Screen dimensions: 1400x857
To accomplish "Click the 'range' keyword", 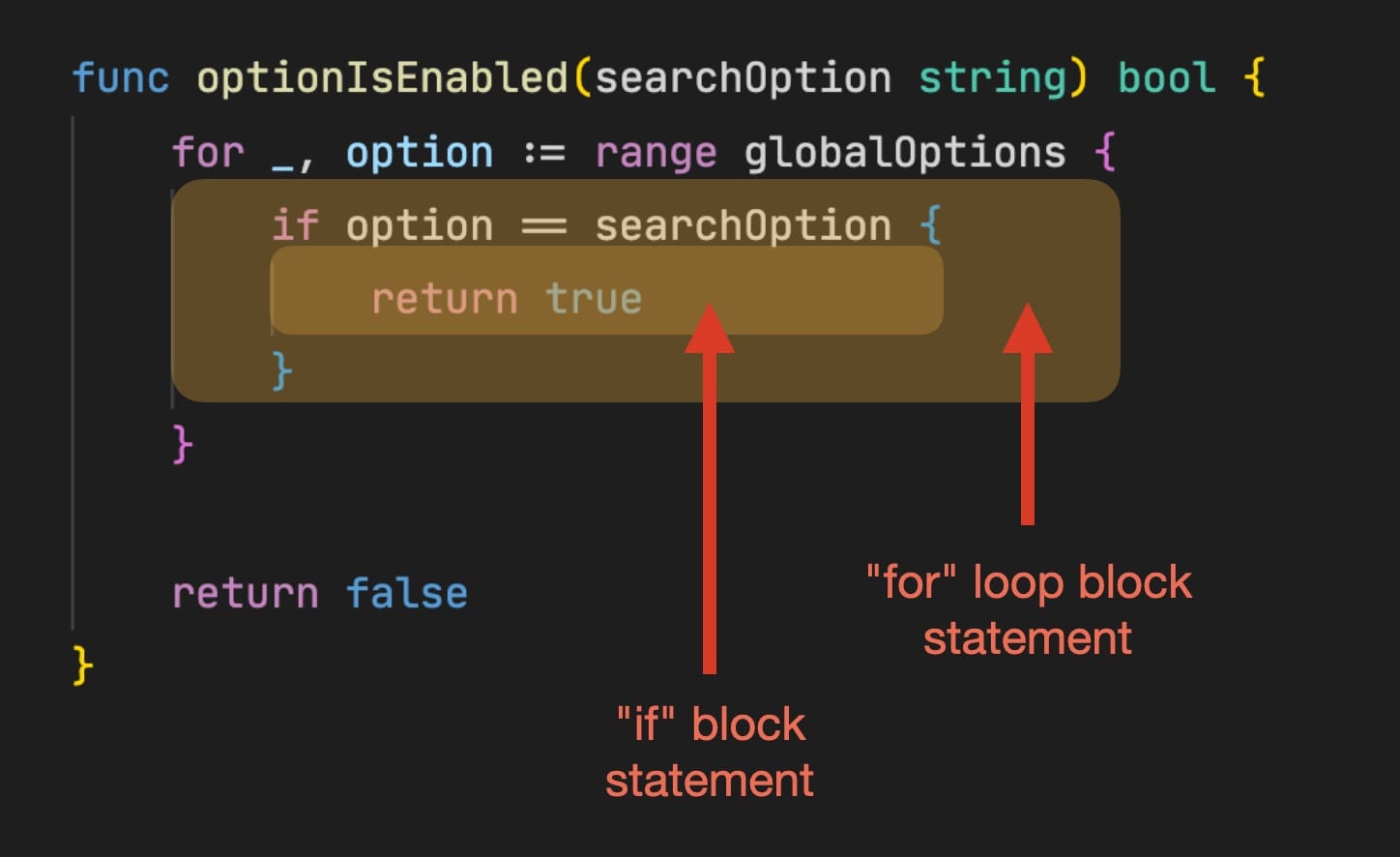I will click(x=656, y=153).
